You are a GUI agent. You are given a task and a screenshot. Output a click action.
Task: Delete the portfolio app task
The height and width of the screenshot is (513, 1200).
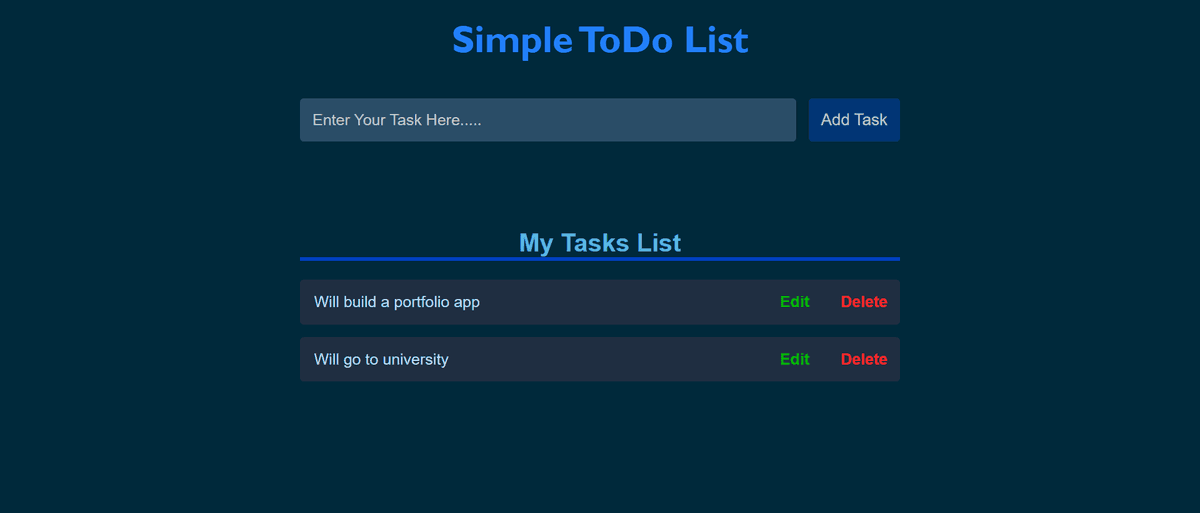click(864, 302)
